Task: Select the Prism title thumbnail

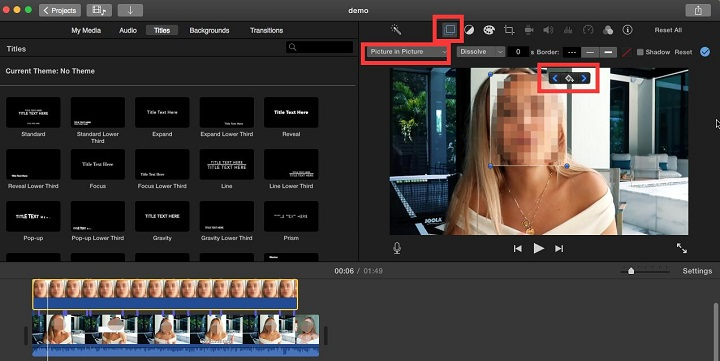Action: pos(291,216)
